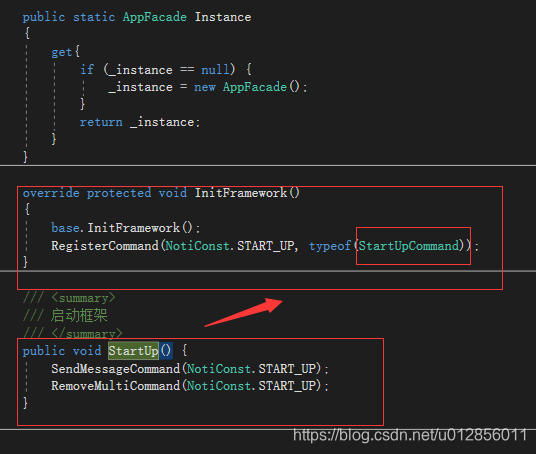536x454 pixels.
Task: Click "START_UP" on the SendMessageCommand line
Action: click(x=287, y=369)
